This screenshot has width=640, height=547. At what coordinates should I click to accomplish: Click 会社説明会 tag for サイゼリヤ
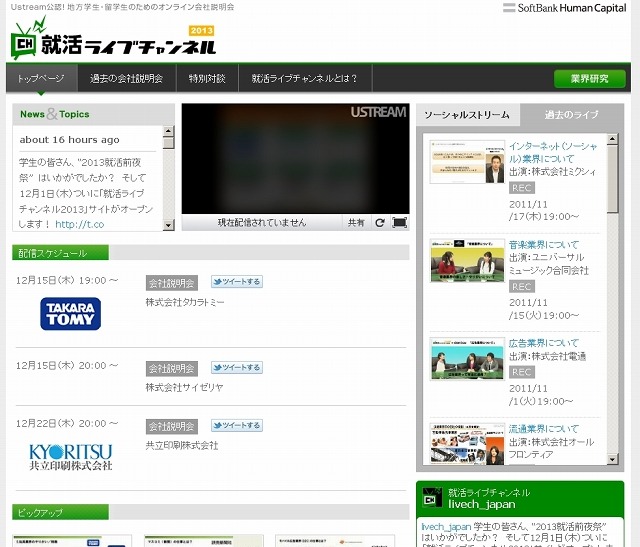(x=172, y=369)
